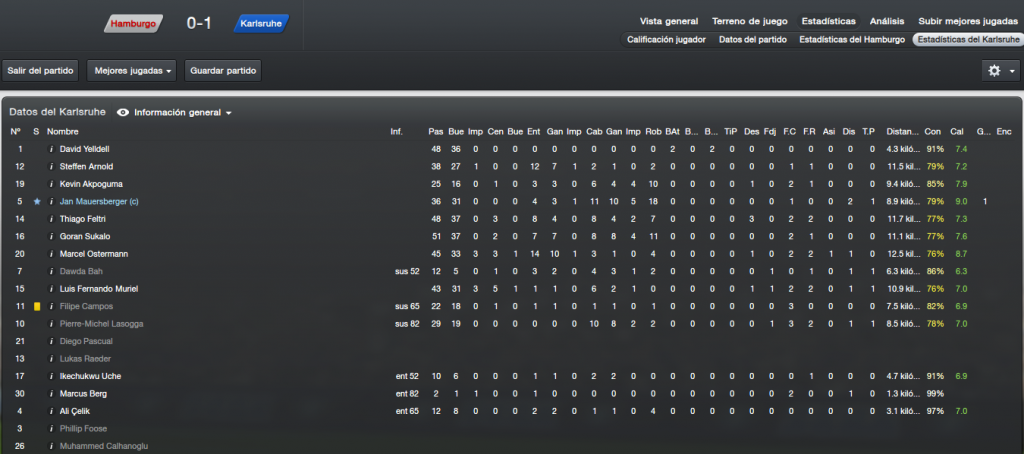Image resolution: width=1024 pixels, height=454 pixels.
Task: Open the settings gear icon
Action: point(994,71)
